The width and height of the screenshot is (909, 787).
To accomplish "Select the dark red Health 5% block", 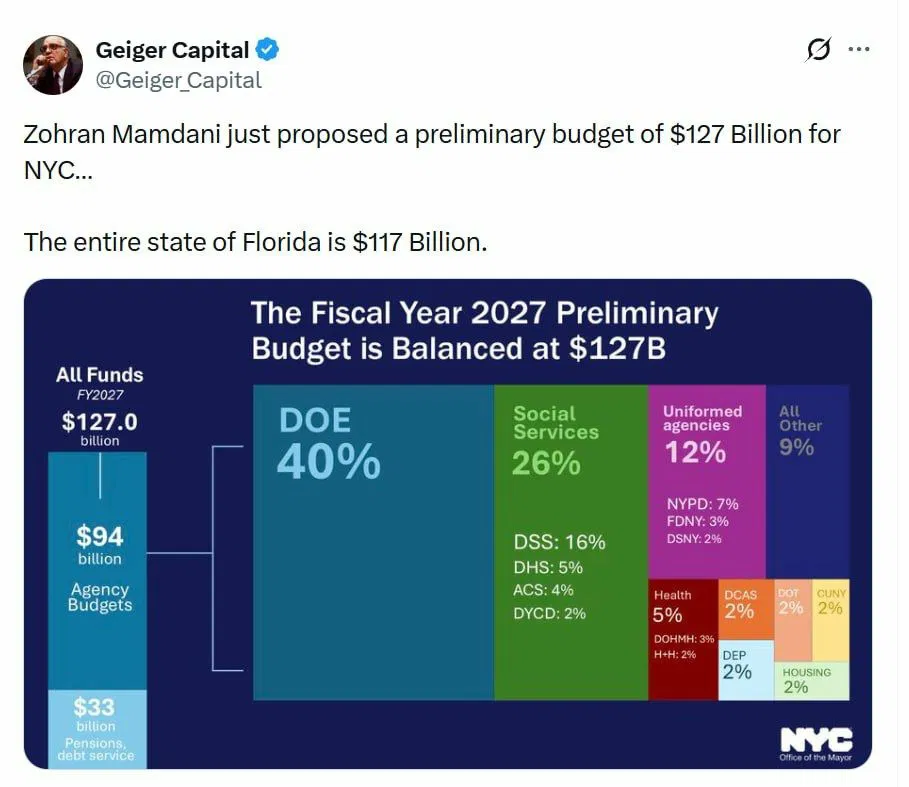I will [683, 640].
